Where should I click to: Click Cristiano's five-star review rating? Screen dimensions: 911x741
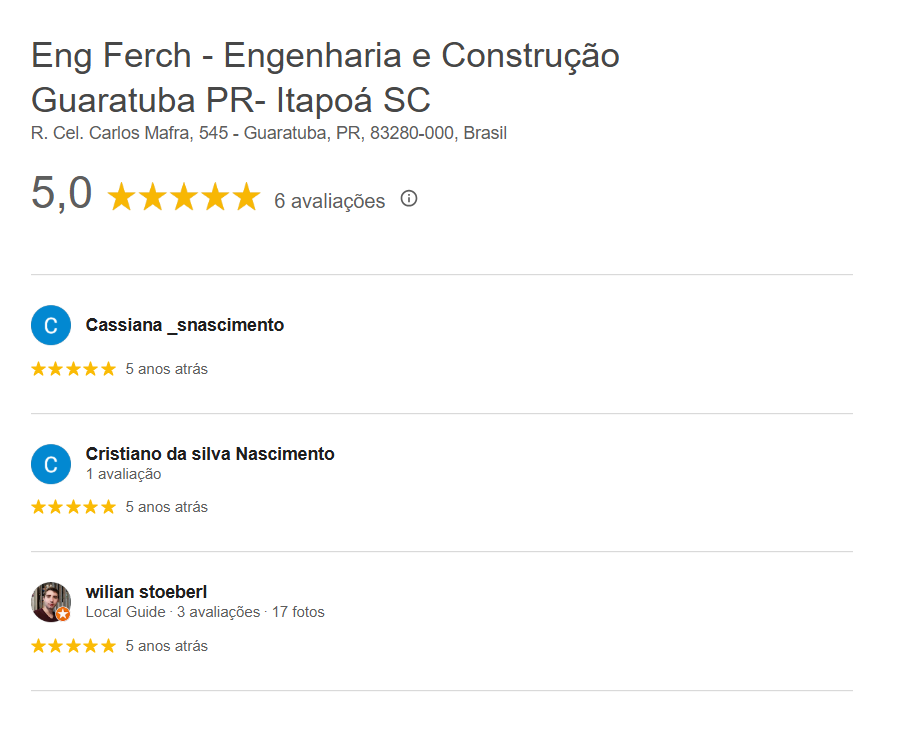(73, 507)
